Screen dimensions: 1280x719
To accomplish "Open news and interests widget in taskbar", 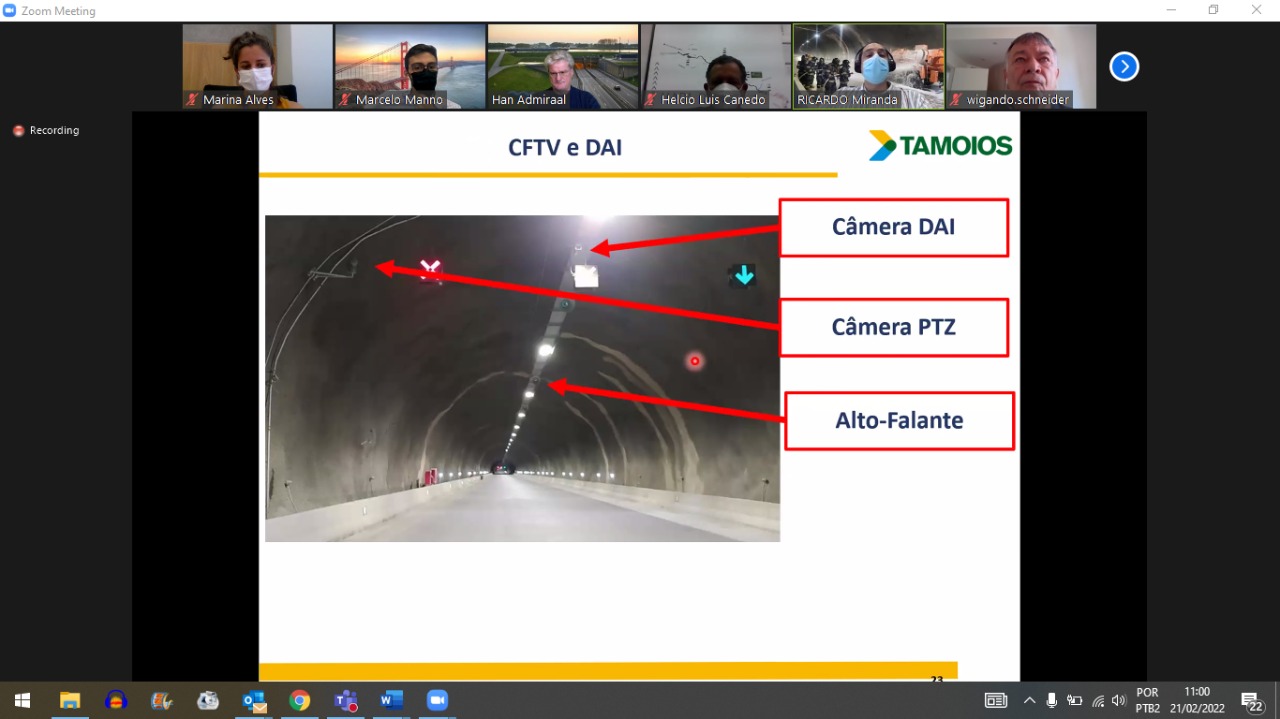I will [996, 700].
